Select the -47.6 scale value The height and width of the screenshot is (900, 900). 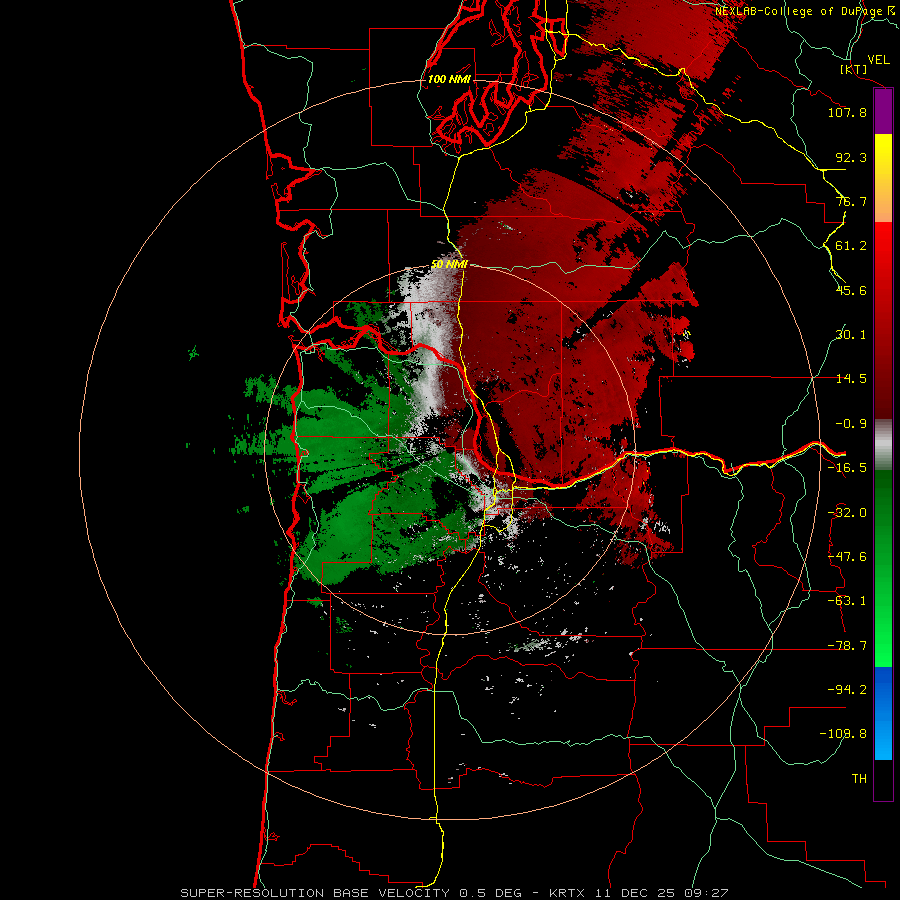(847, 557)
